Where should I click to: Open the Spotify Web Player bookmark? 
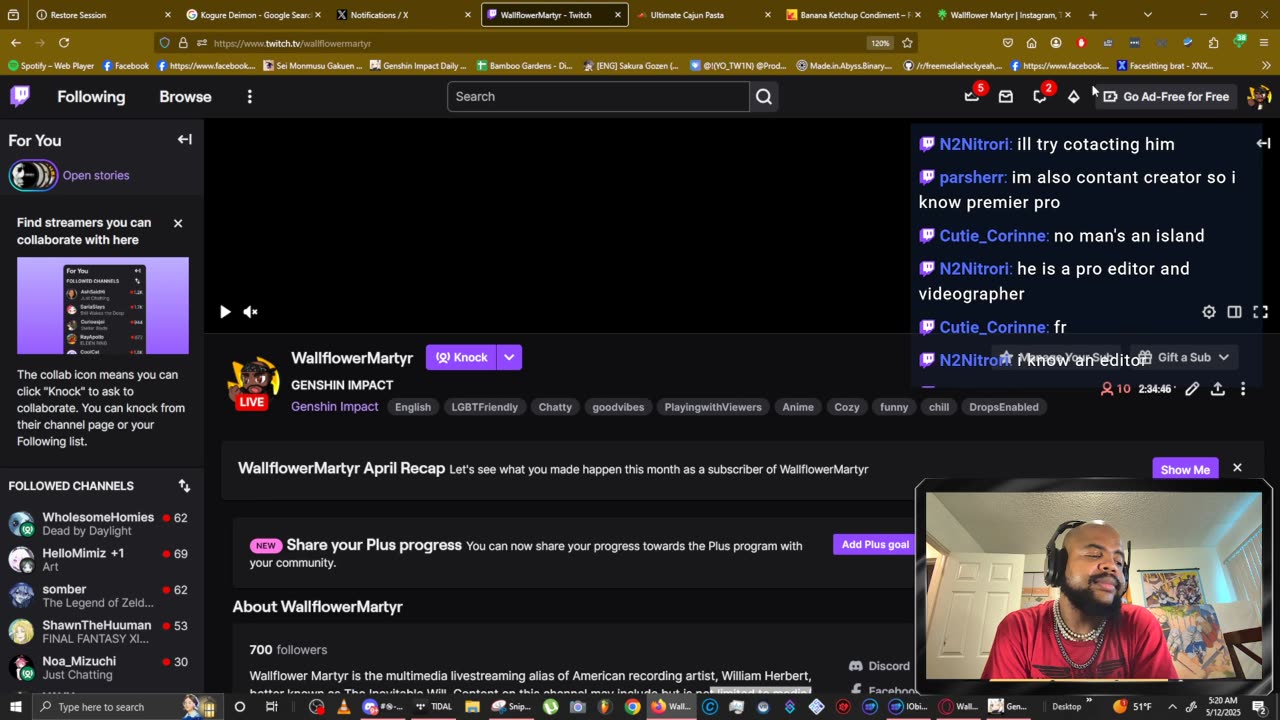point(50,66)
